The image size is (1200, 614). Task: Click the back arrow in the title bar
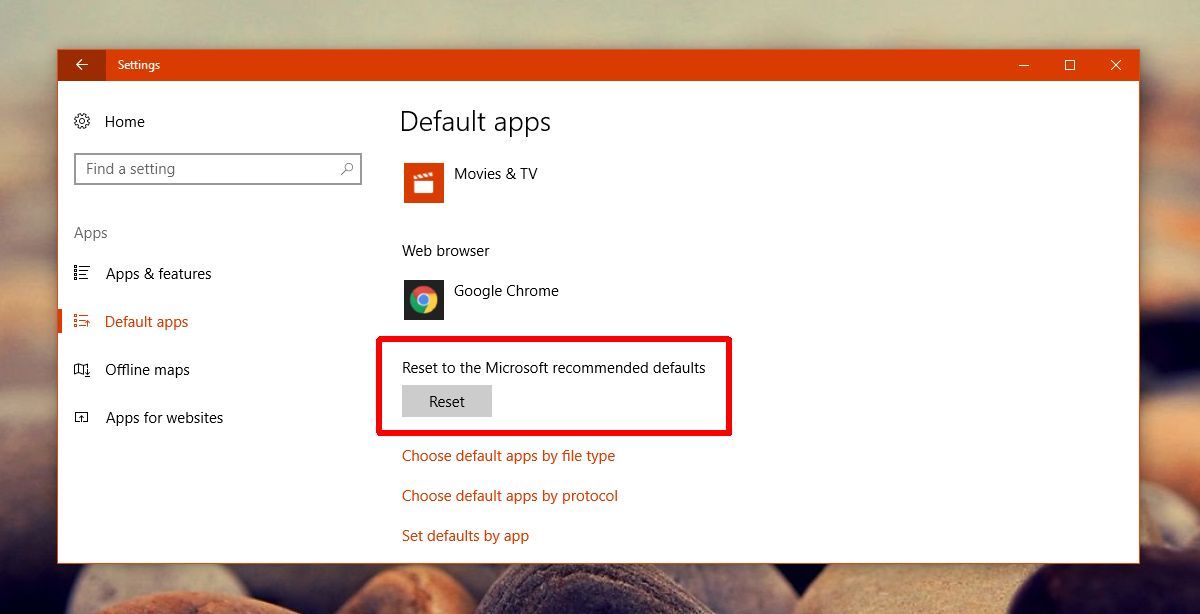82,65
